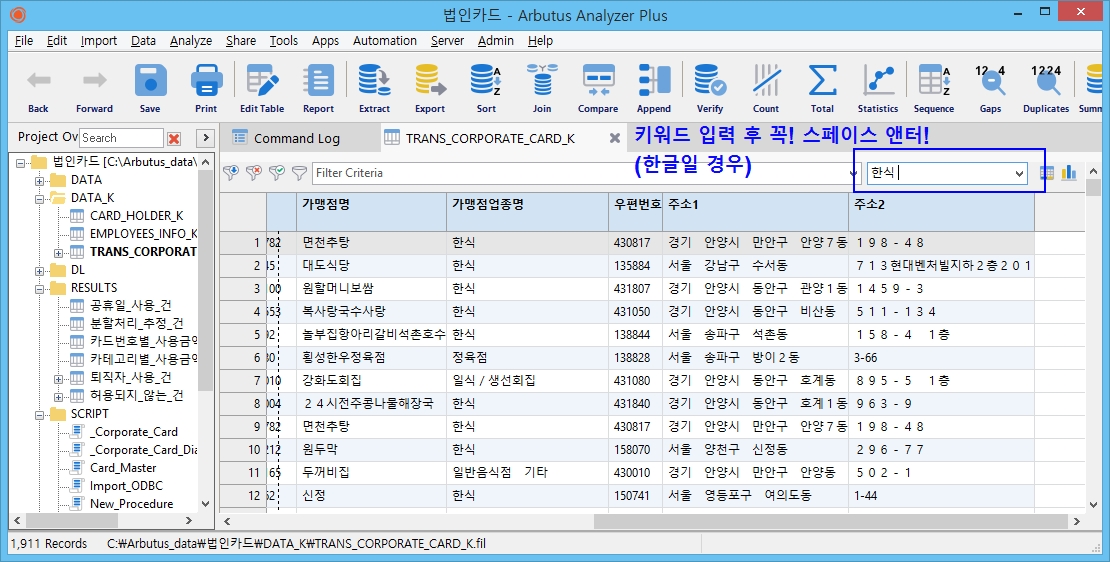1110x562 pixels.
Task: Open the Server menu
Action: pyautogui.click(x=447, y=40)
